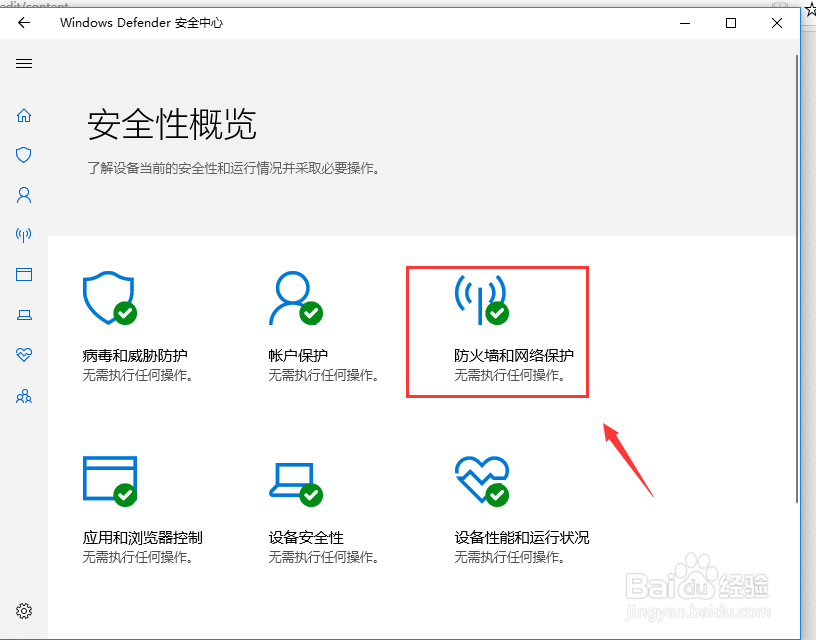
Task: Open account protection sidebar person icon
Action: coord(24,195)
